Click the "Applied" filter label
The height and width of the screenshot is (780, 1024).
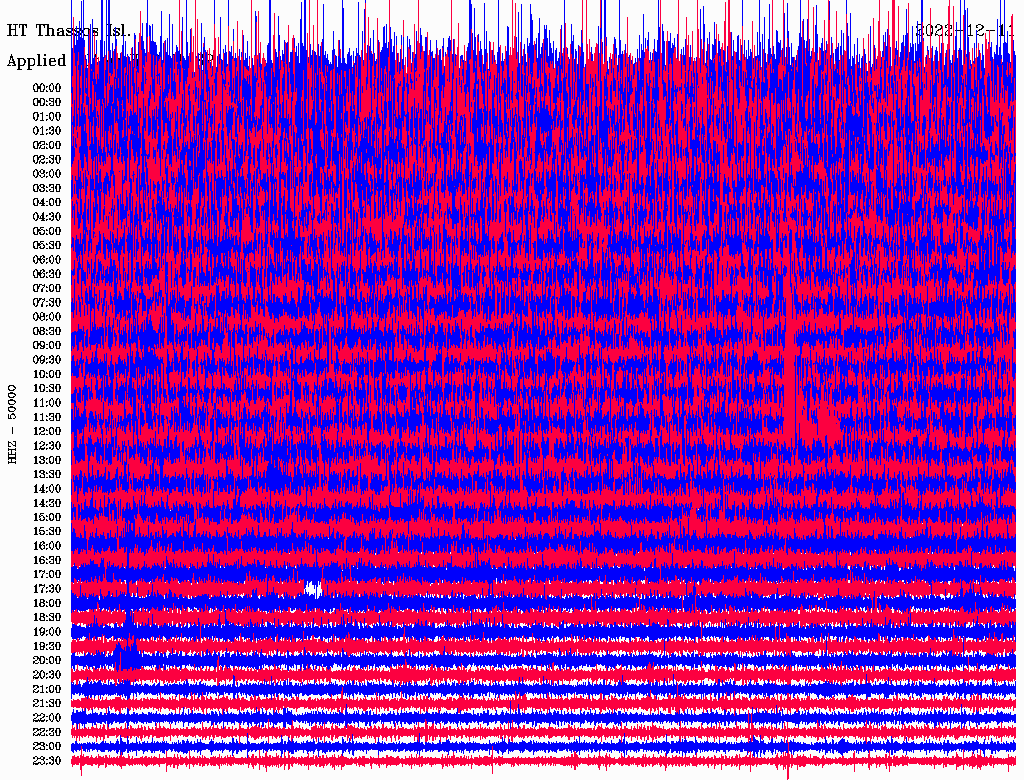tap(37, 61)
